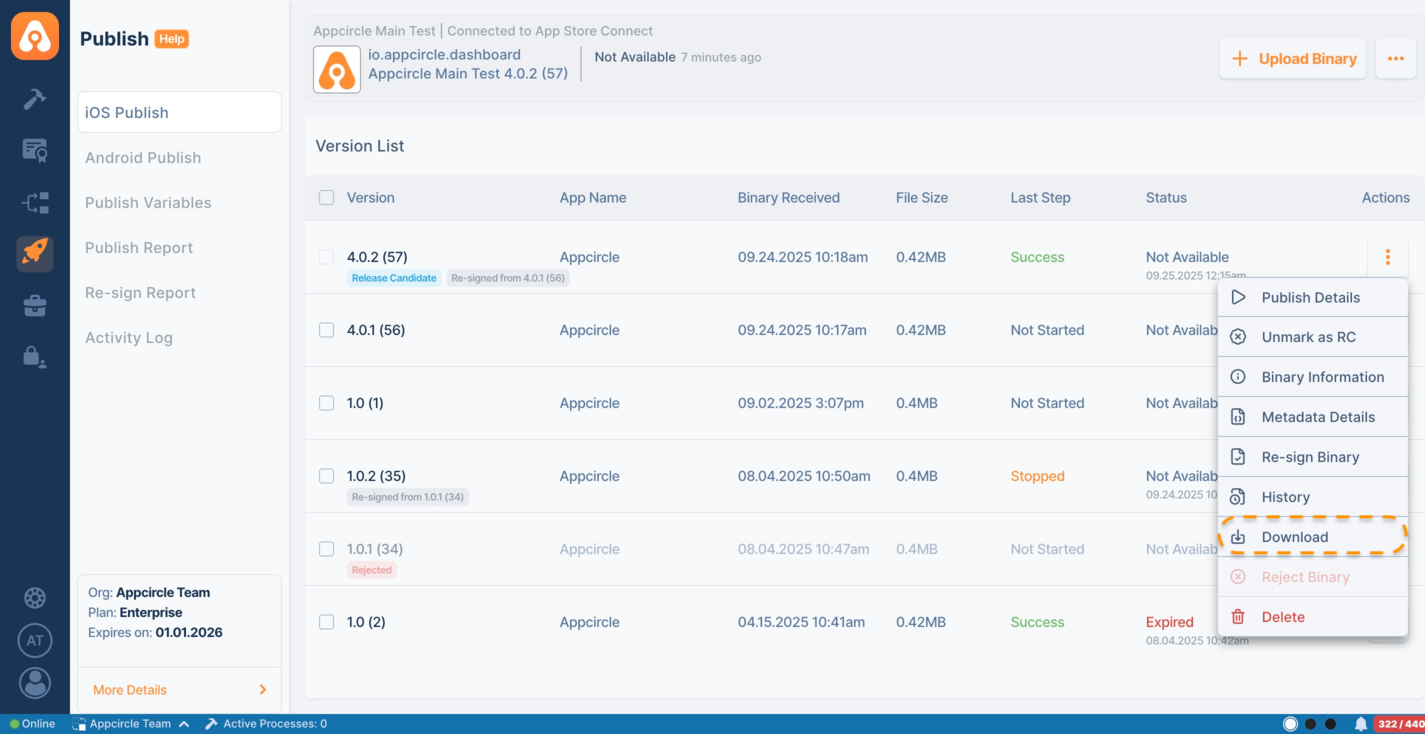Open the Signing Identities certificate icon
Screen dimensions: 1425x734
[x=35, y=150]
